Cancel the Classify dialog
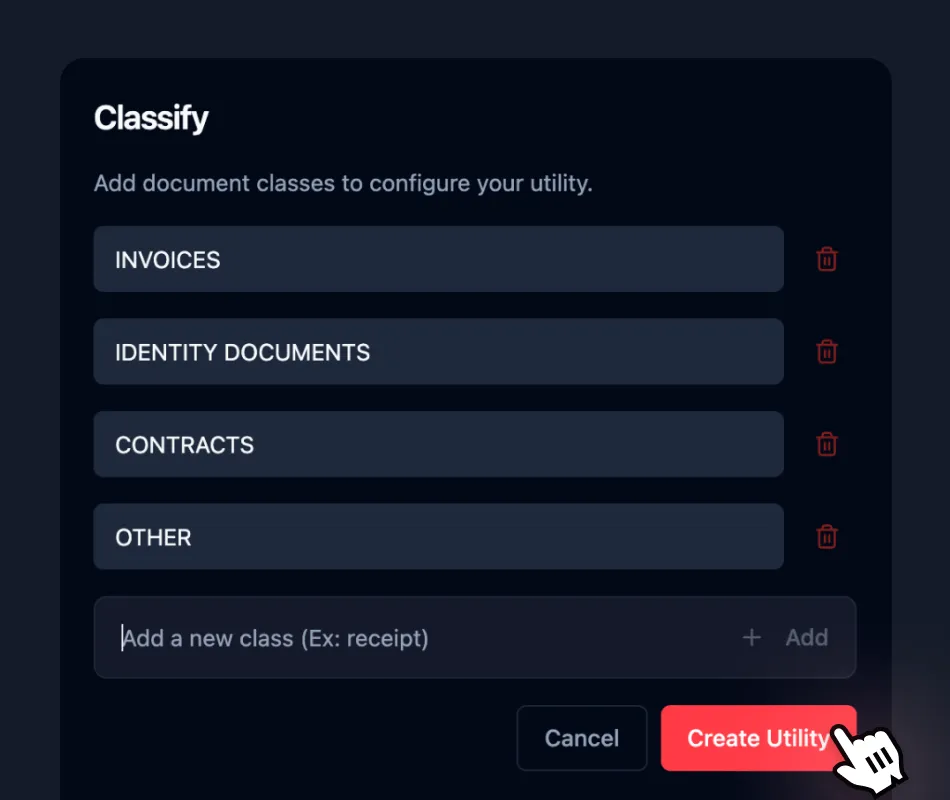950x800 pixels. (581, 738)
